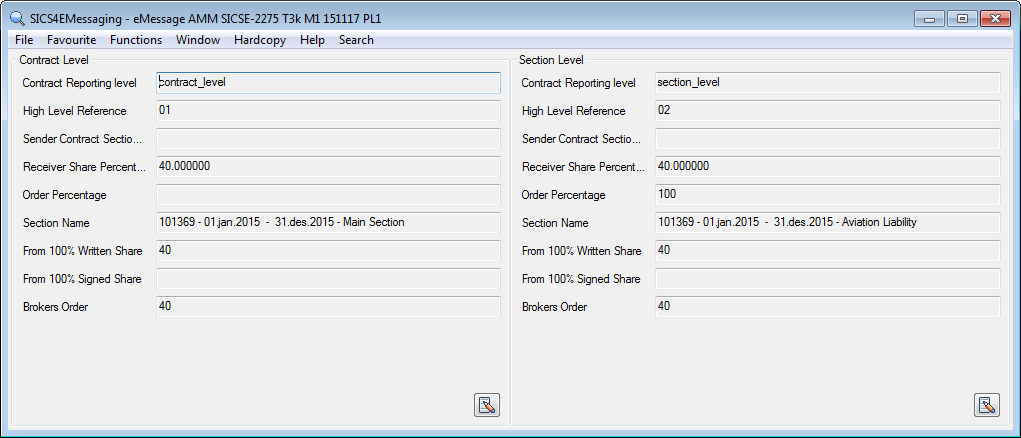This screenshot has height=438, width=1021.
Task: Maximize the SICS4EMessaging window
Action: click(x=961, y=19)
